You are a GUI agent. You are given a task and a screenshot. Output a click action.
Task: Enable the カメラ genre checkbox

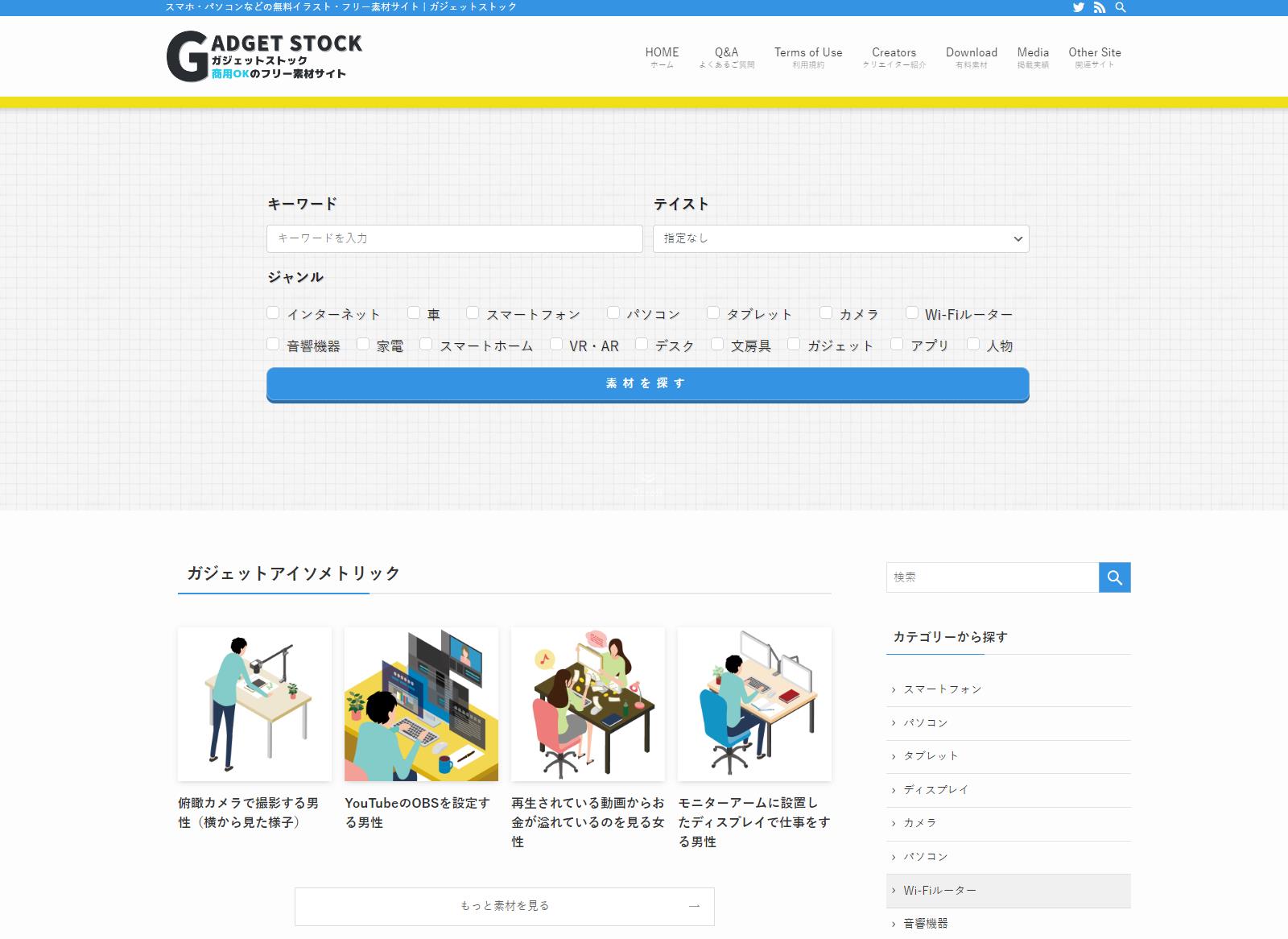coord(826,312)
